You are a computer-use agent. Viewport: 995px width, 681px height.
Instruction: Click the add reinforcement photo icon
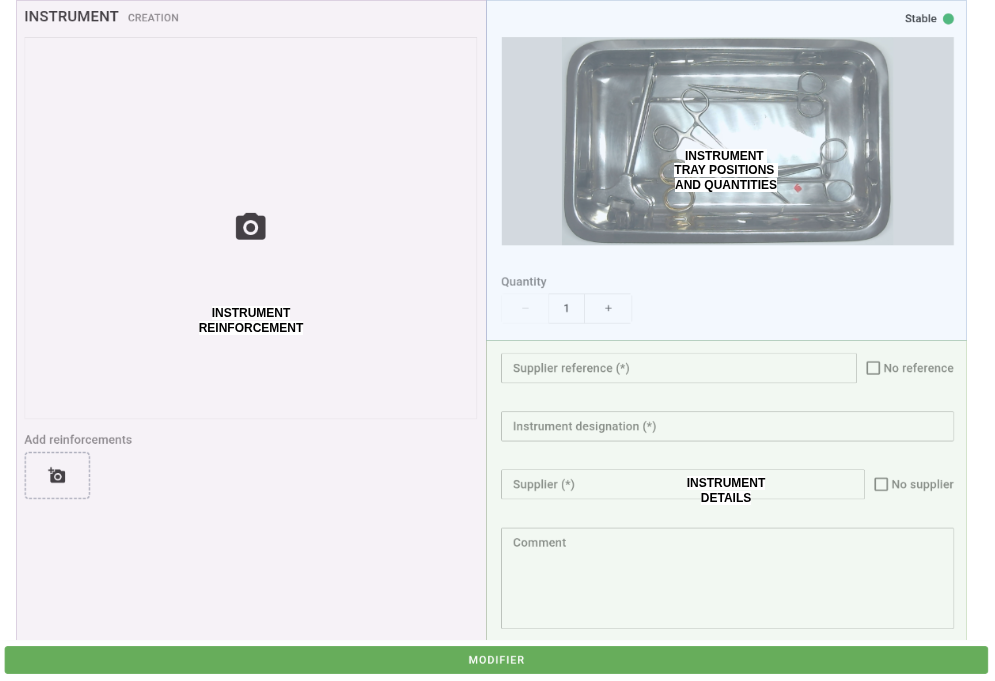pos(57,476)
